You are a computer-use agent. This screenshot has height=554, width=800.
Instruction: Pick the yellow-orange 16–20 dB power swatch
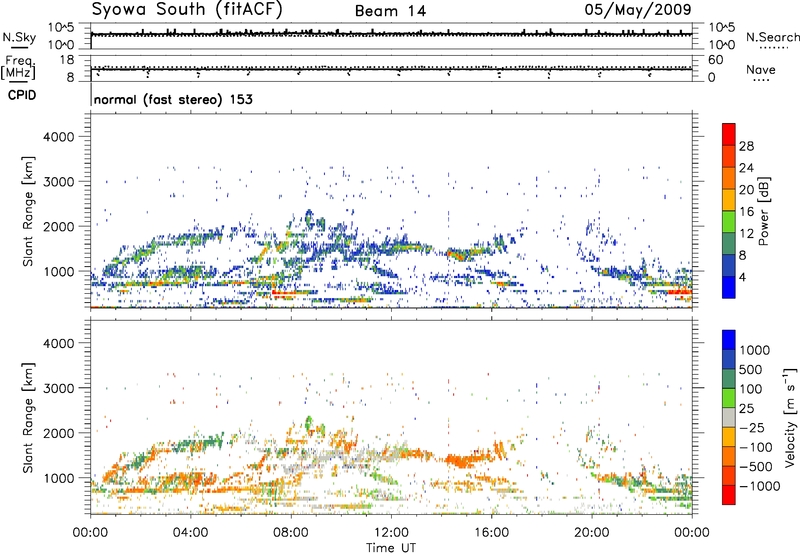pos(729,199)
